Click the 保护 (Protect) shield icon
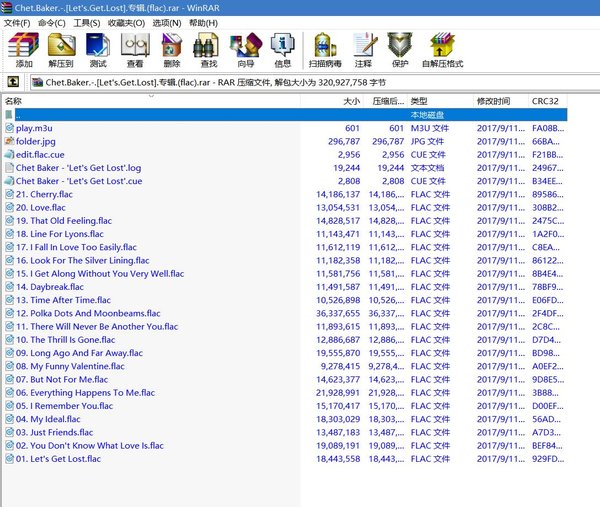Screen dimensions: 600x507 (x=401, y=49)
